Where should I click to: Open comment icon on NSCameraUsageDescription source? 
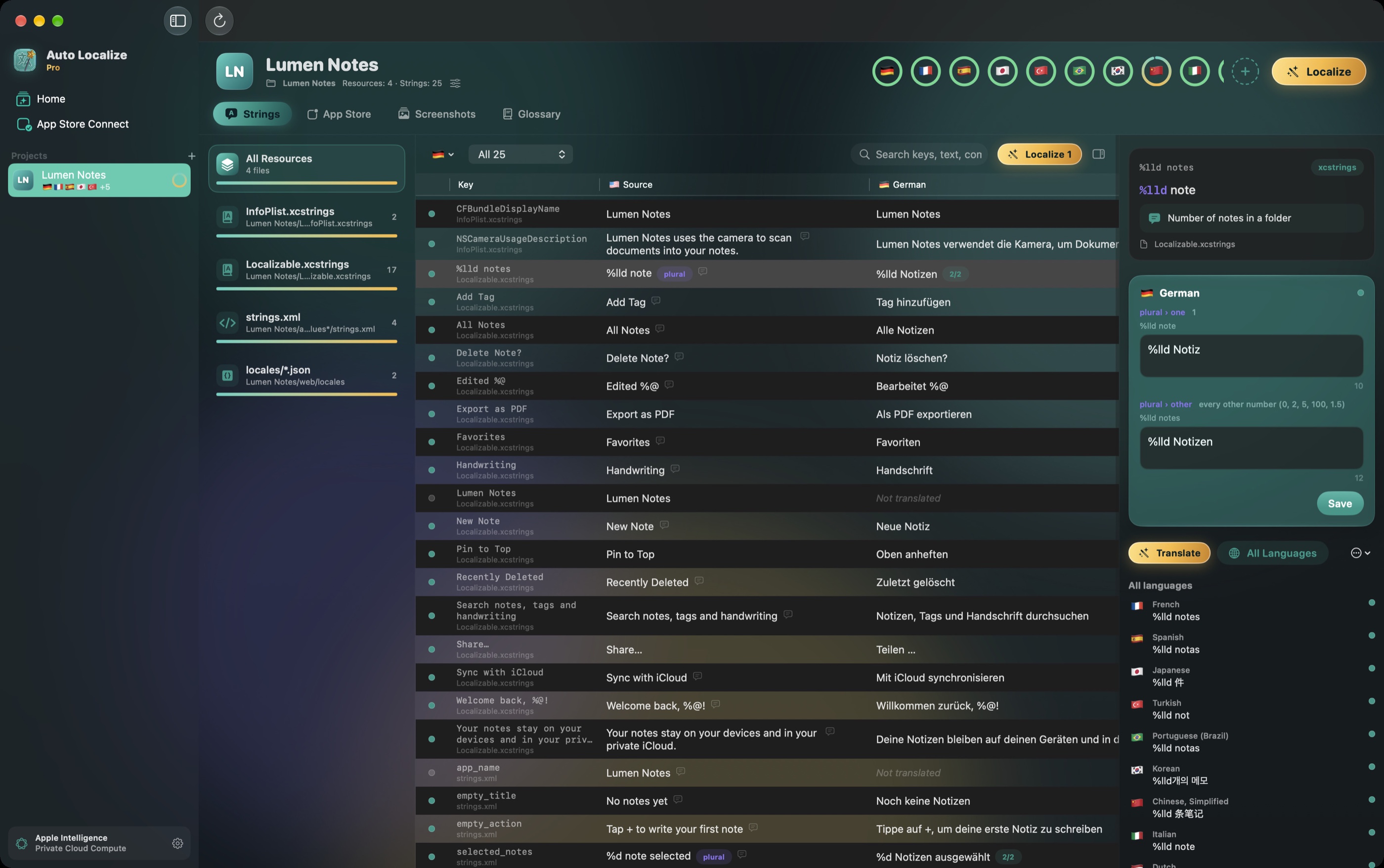click(804, 236)
